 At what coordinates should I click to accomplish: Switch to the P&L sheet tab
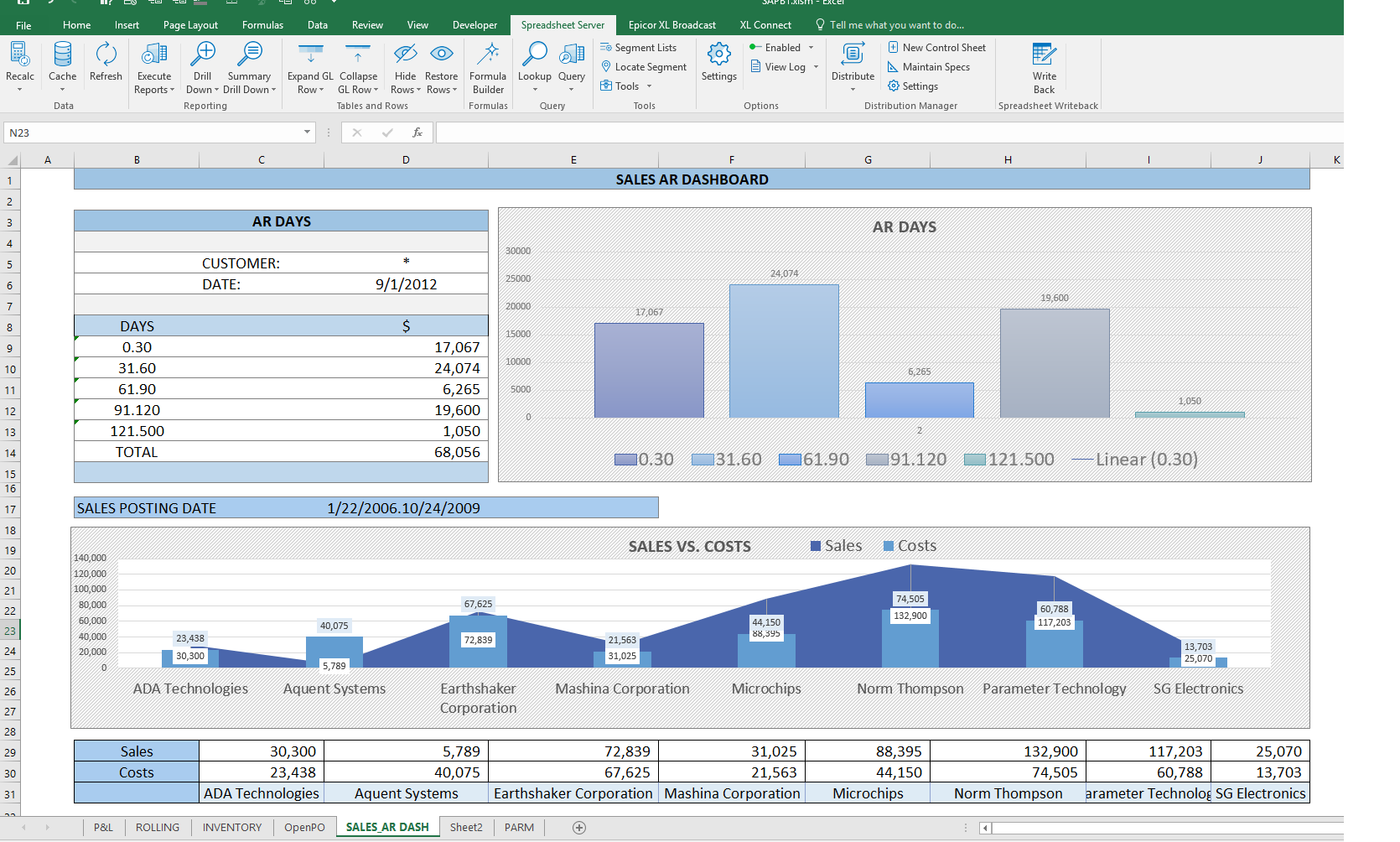pyautogui.click(x=103, y=828)
